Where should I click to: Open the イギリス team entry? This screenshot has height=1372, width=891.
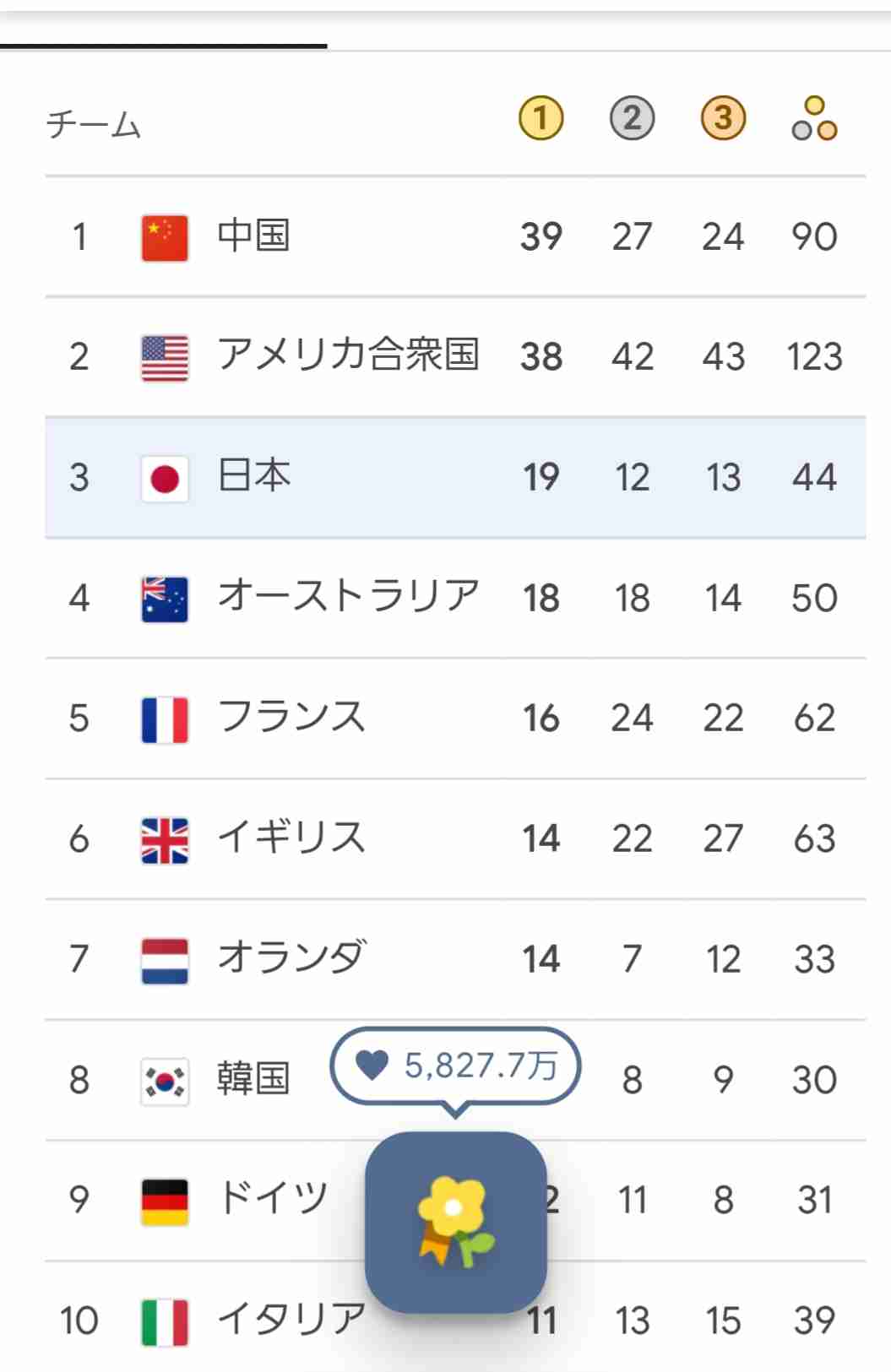pyautogui.click(x=455, y=838)
